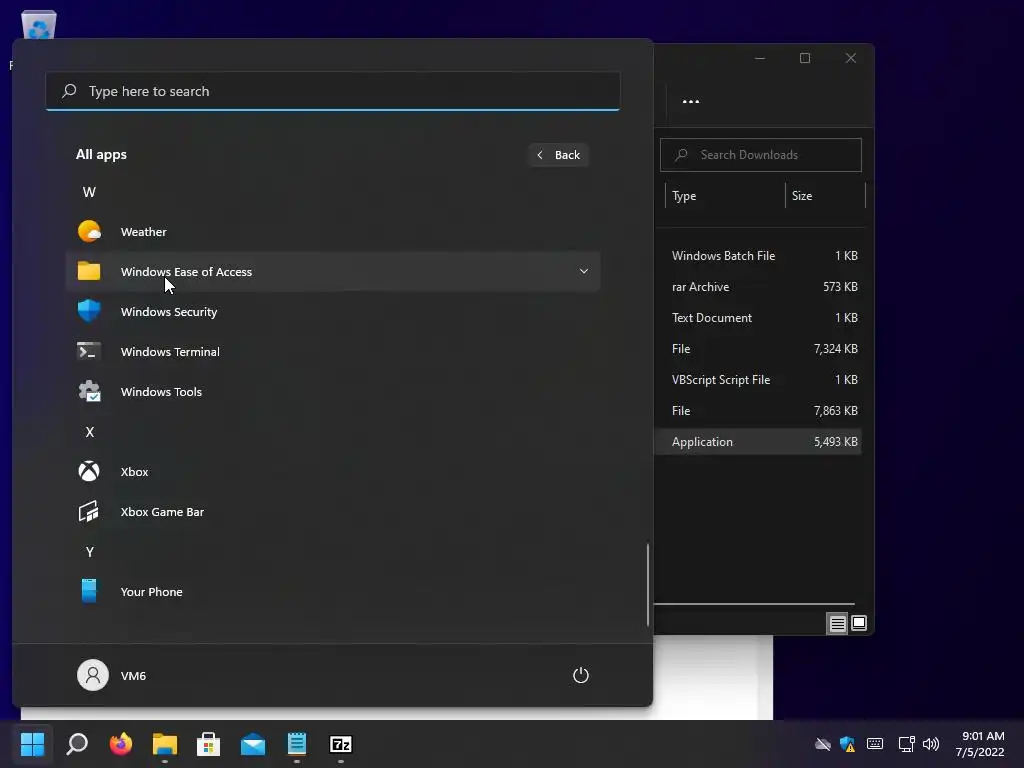The image size is (1024, 768).
Task: Switch Explorer to details view icon
Action: tap(837, 623)
